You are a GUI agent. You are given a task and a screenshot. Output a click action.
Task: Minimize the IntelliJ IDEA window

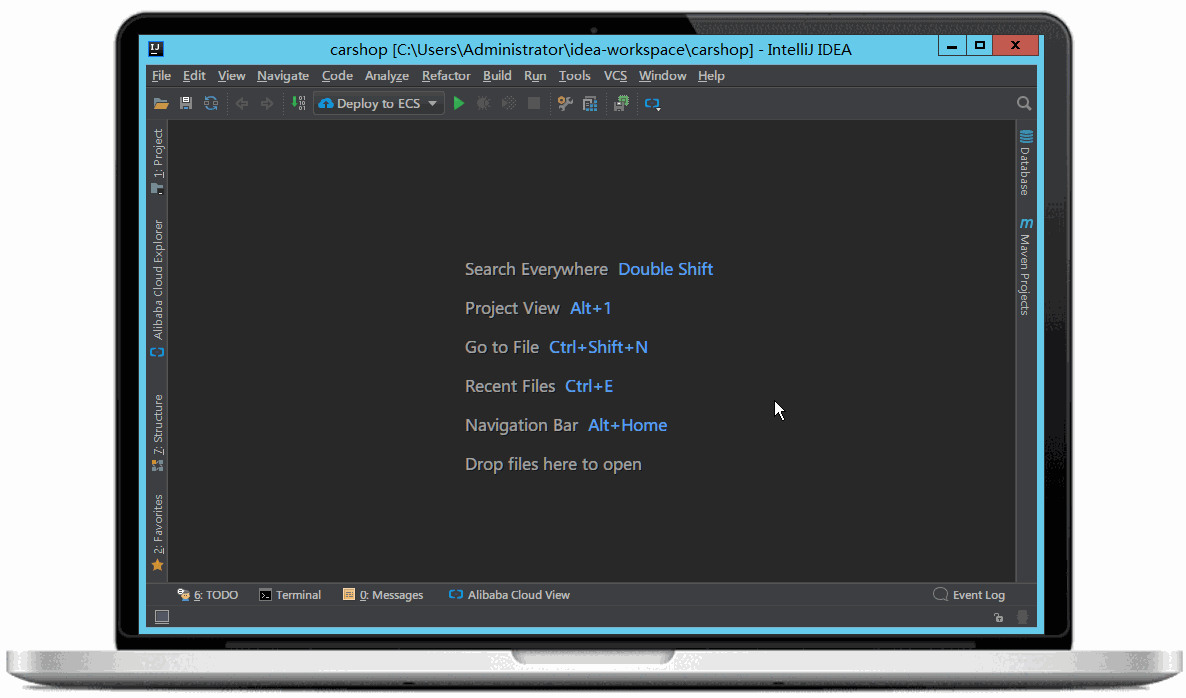(x=952, y=45)
